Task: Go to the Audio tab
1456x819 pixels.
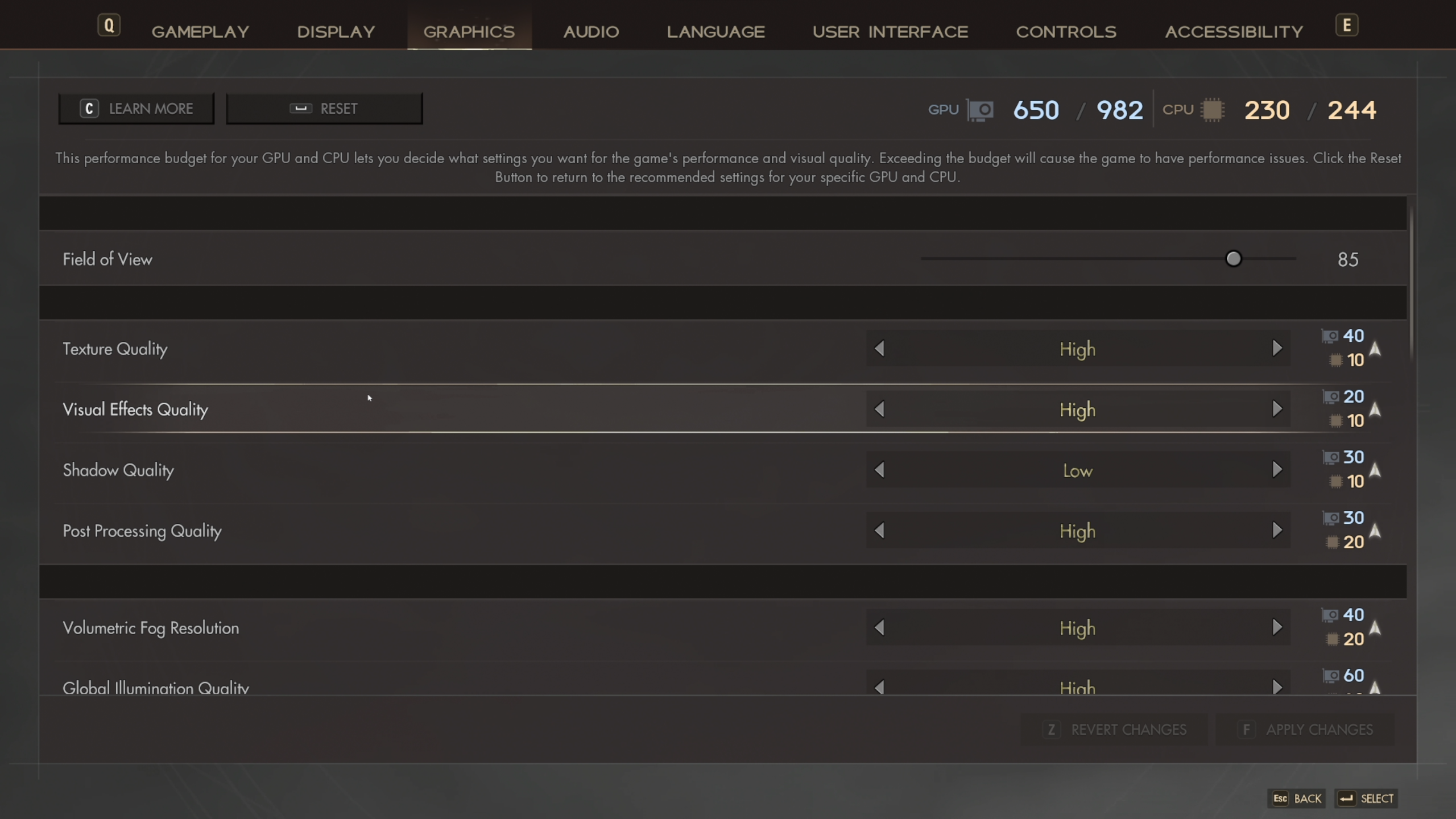Action: pyautogui.click(x=591, y=32)
